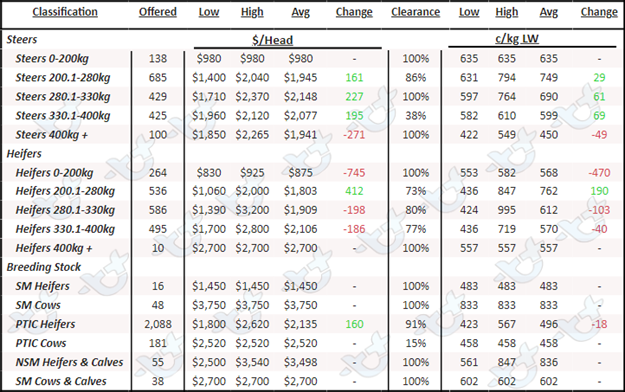Select the Heifers group heading

(x=24, y=154)
